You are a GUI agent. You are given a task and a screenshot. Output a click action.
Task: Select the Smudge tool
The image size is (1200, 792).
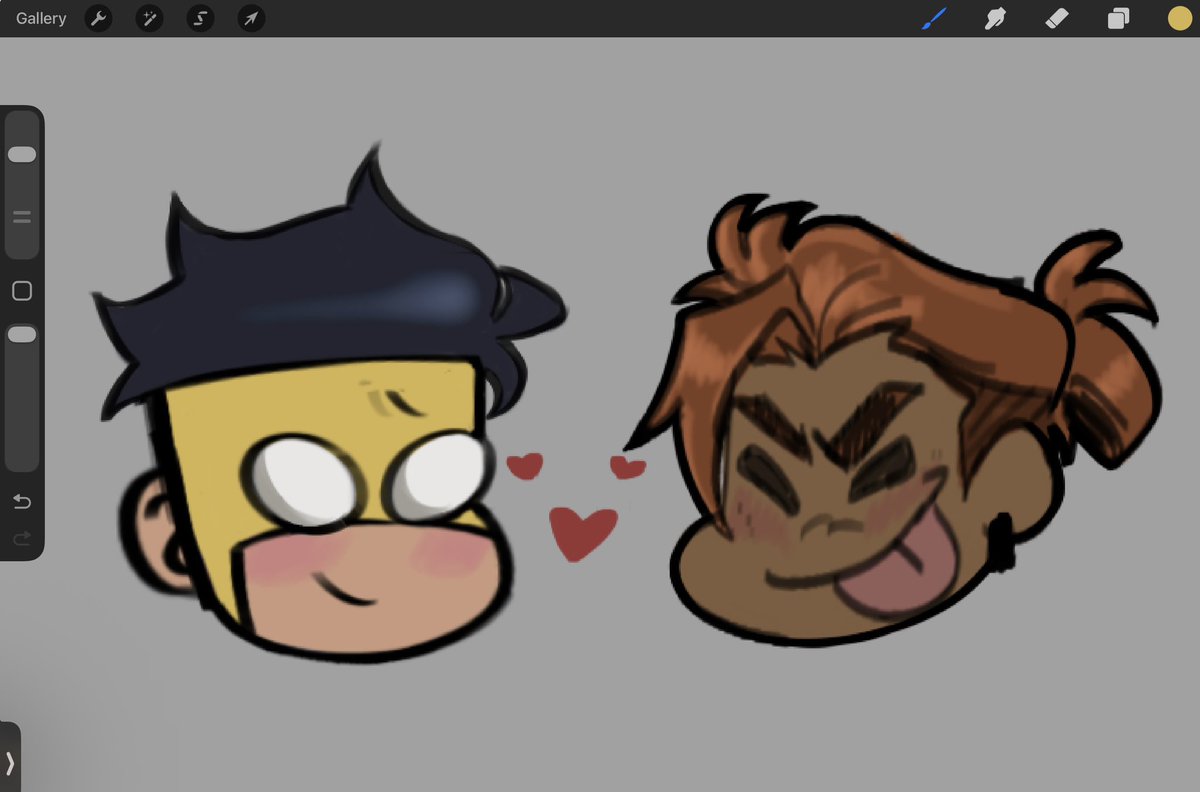point(995,18)
